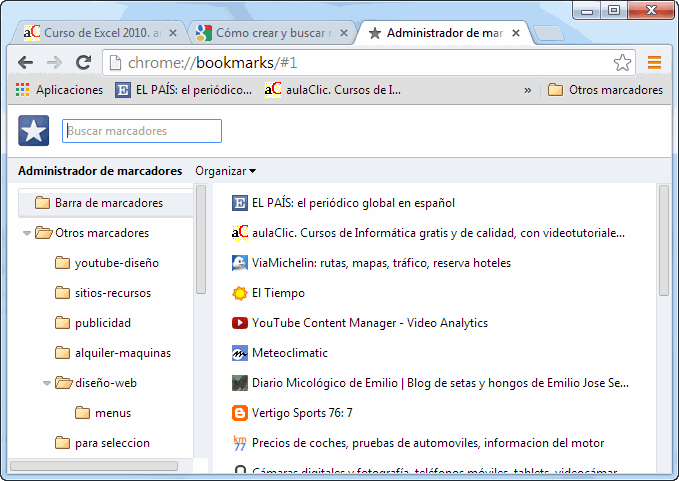Click the folder tree horizontal scrollbar
The height and width of the screenshot is (481, 679).
coord(94,466)
